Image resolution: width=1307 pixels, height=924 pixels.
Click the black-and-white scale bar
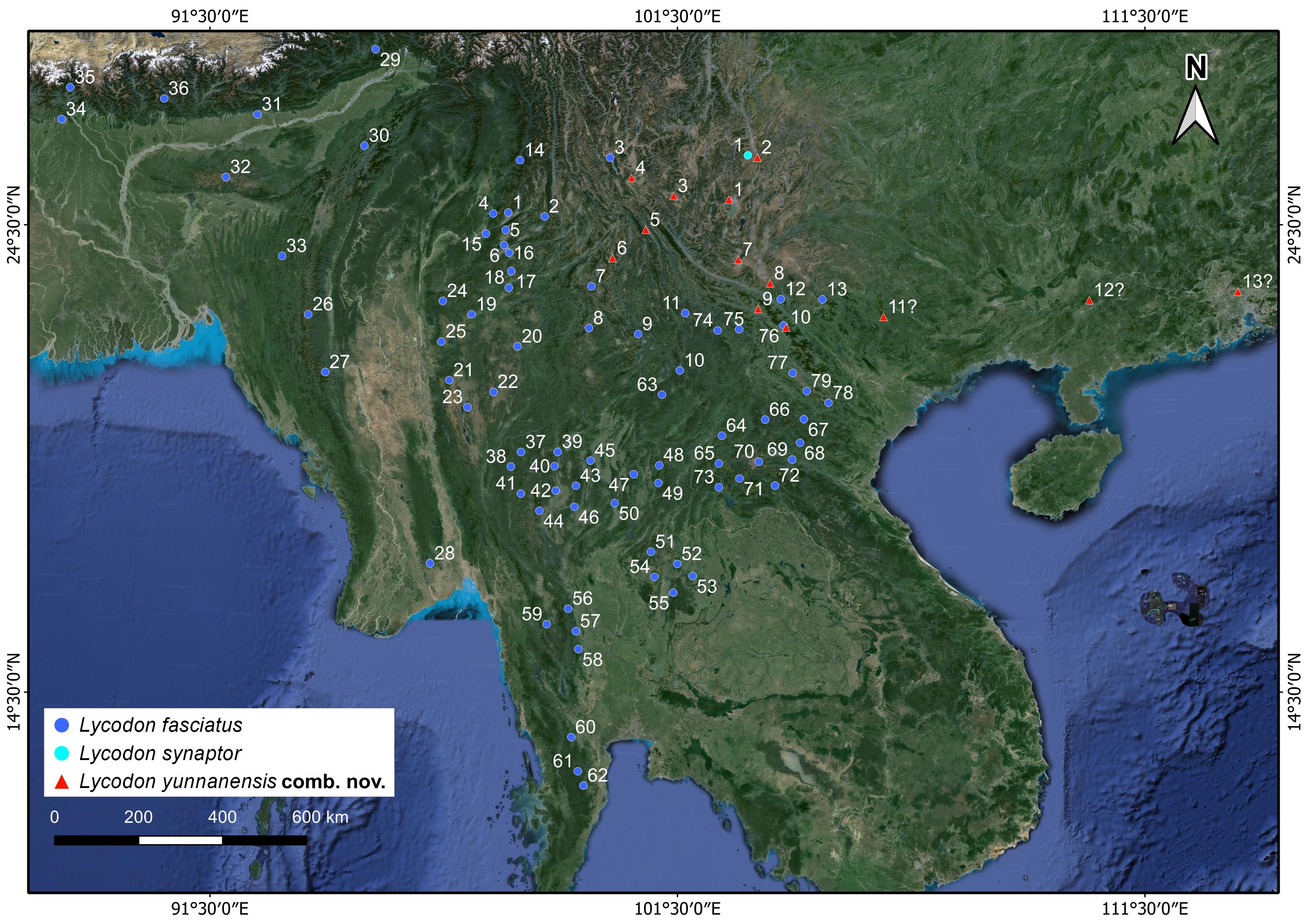pyautogui.click(x=180, y=841)
